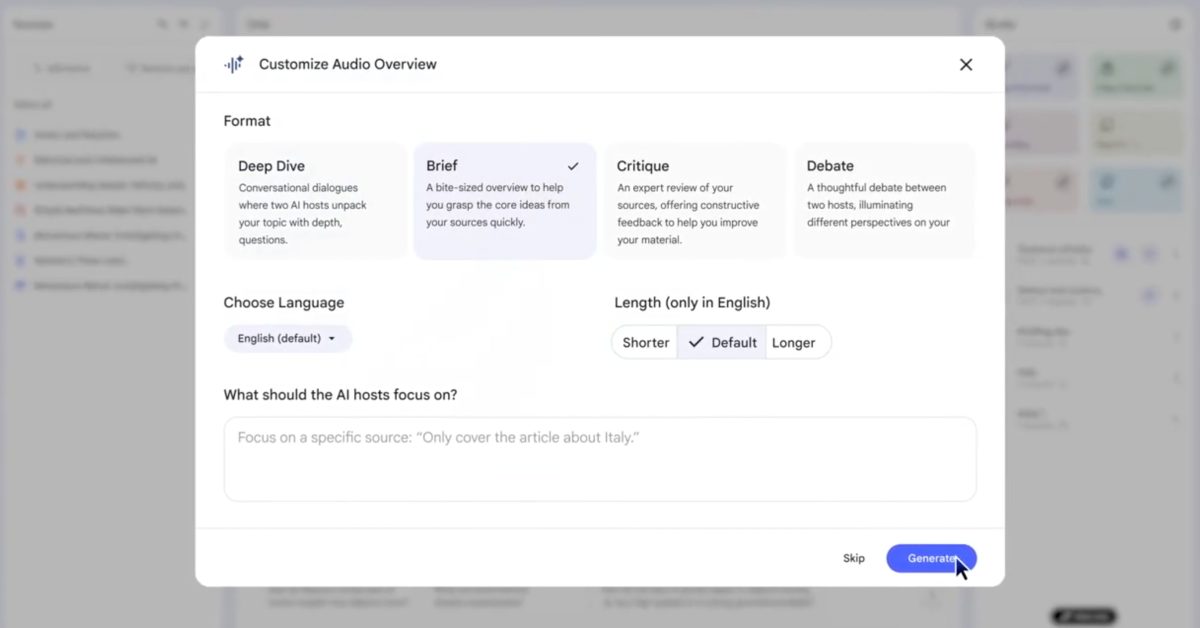Click the Generate button
Viewport: 1200px width, 628px height.
(x=931, y=558)
